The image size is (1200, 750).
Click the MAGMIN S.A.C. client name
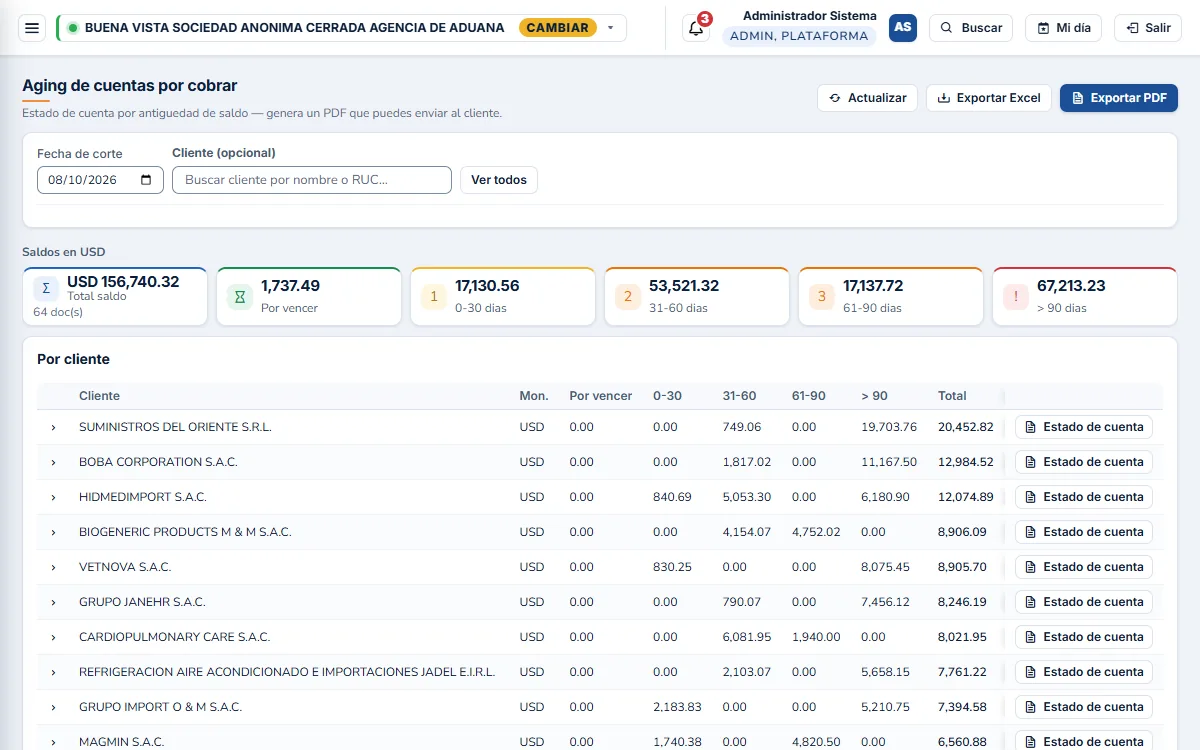tap(122, 742)
